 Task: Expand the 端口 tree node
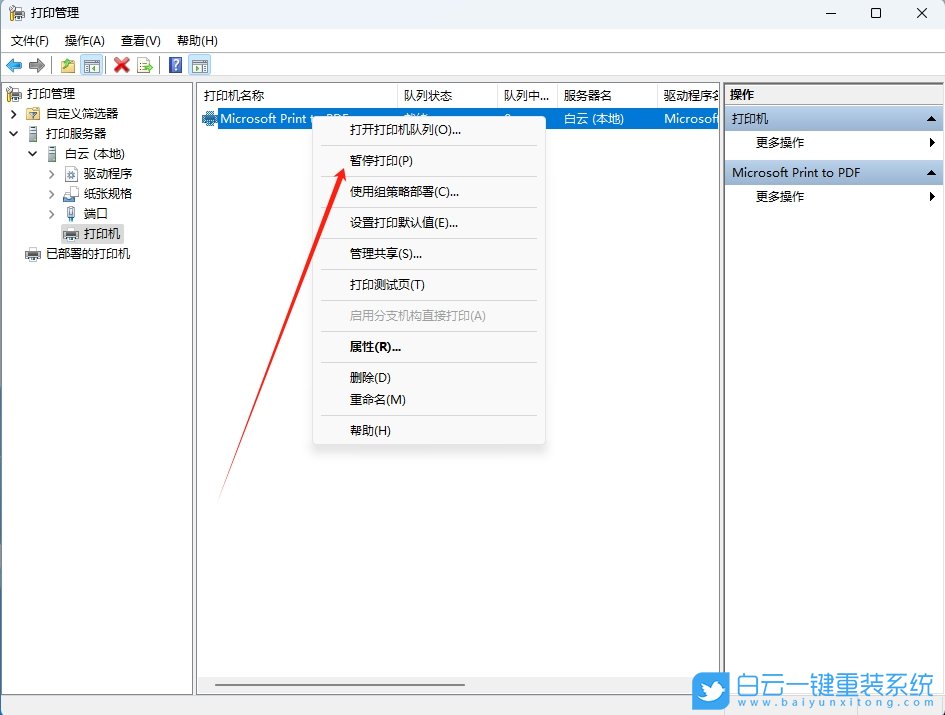[51, 213]
